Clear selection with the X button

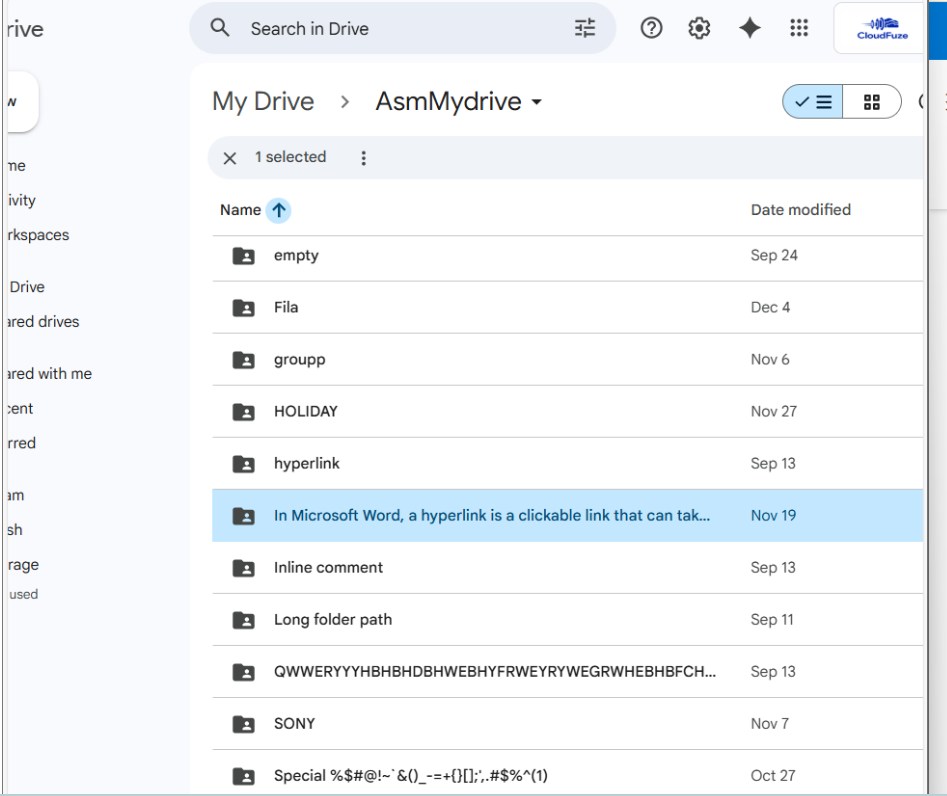point(229,158)
